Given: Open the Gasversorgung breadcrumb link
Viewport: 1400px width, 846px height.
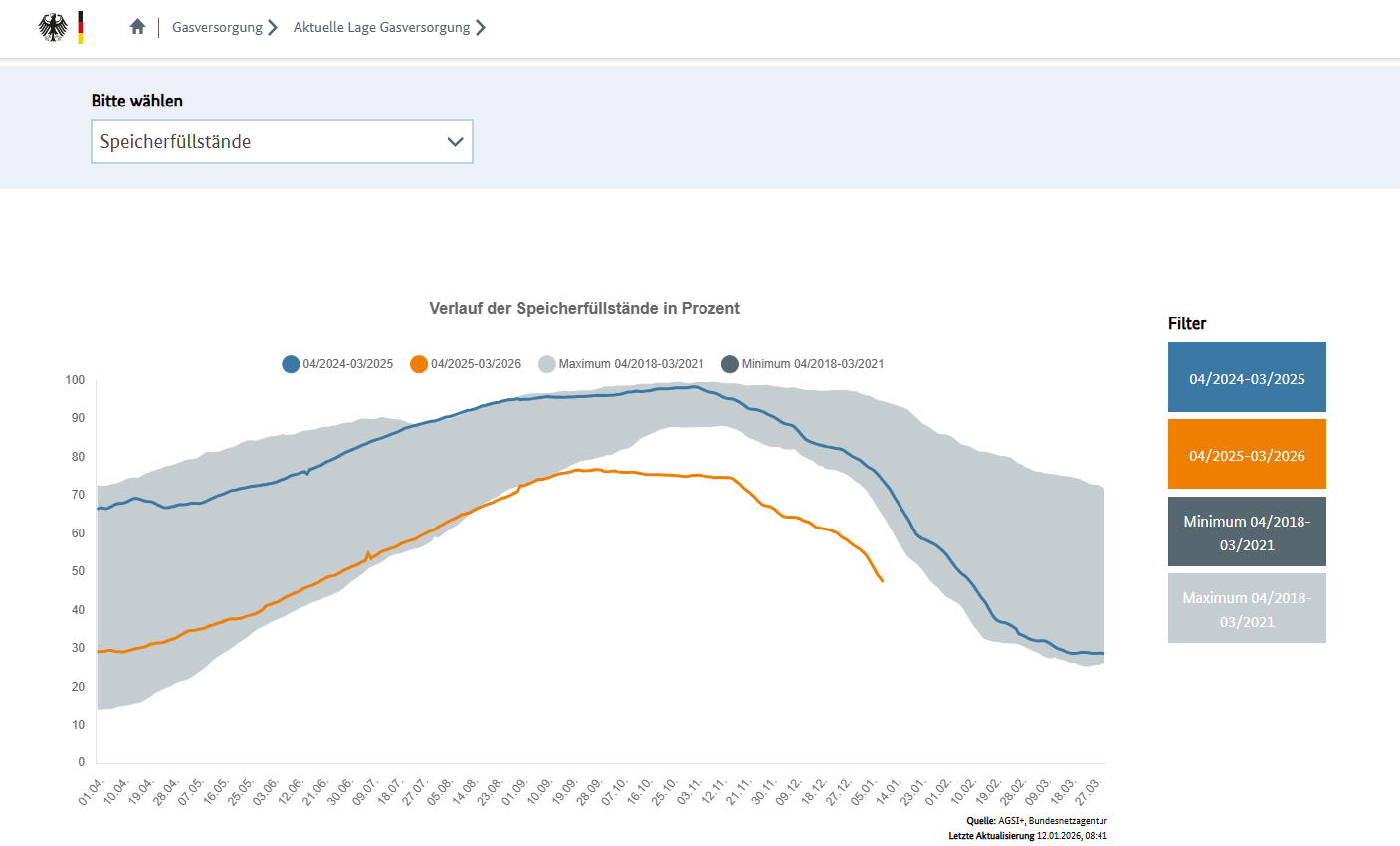Looking at the screenshot, I should (x=217, y=27).
